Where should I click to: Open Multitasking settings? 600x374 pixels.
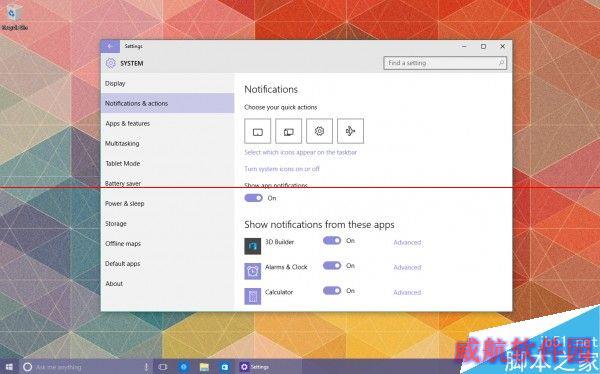(x=168, y=143)
